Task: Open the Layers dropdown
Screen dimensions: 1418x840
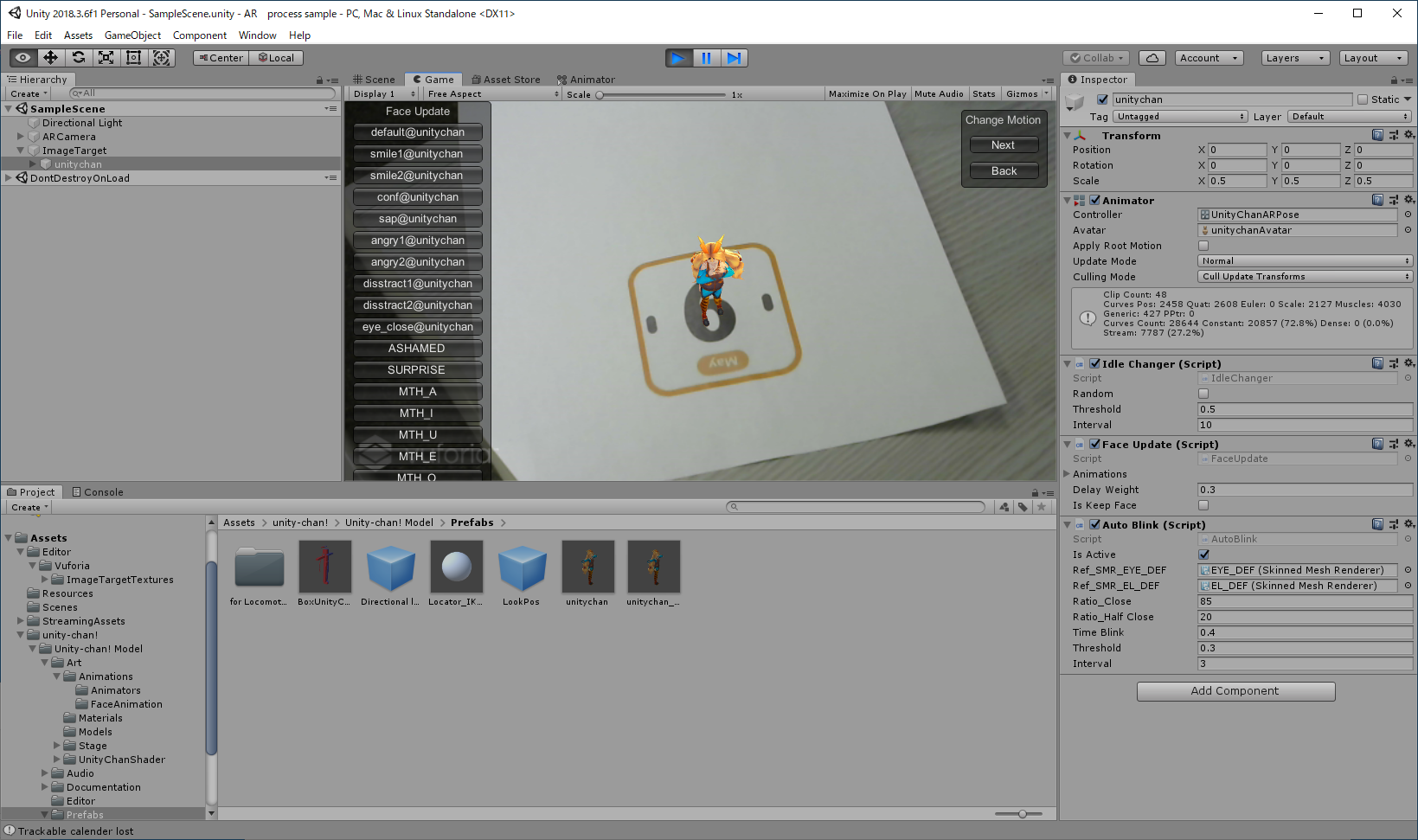Action: click(x=1294, y=58)
